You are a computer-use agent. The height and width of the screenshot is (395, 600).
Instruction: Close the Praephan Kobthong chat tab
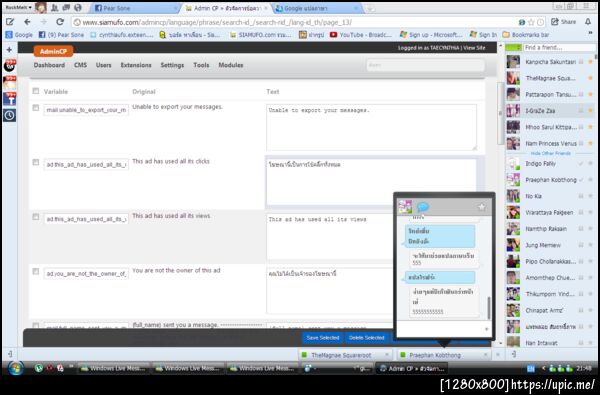(486, 355)
